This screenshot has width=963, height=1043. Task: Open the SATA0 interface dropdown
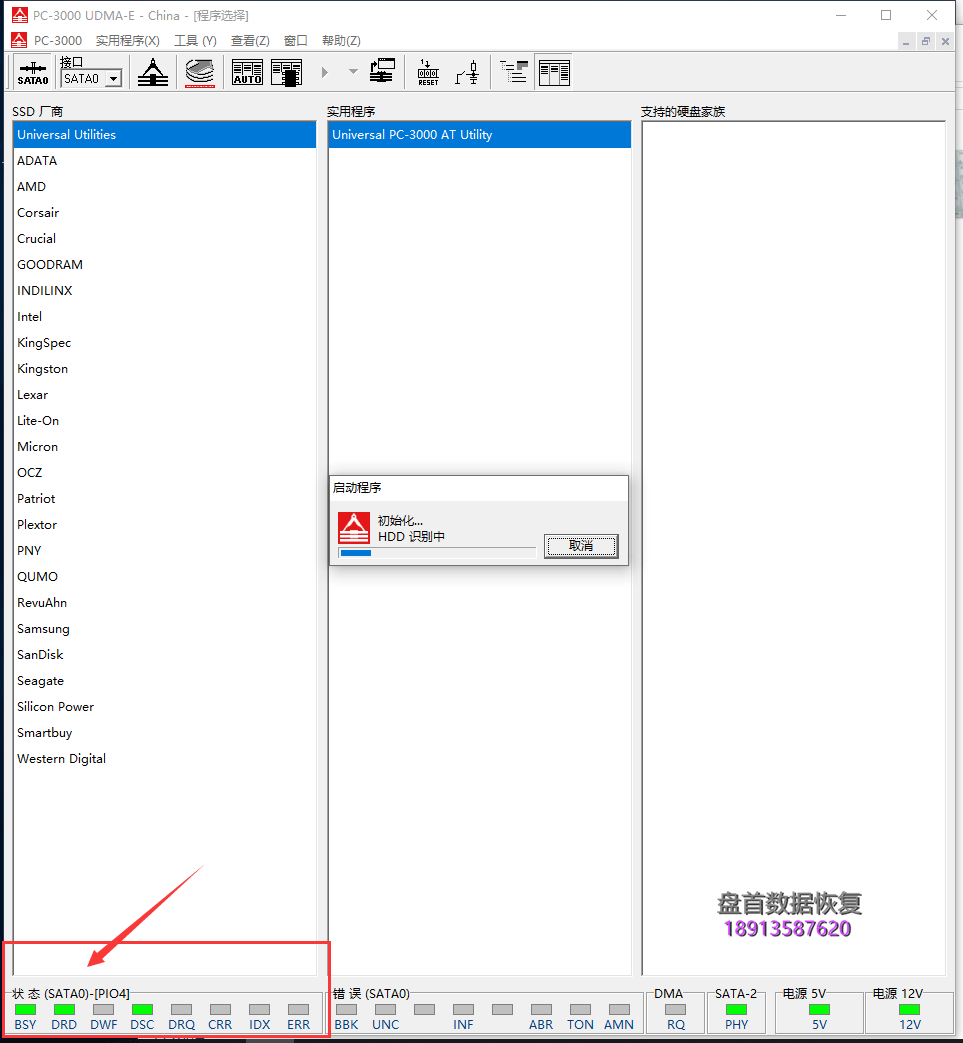click(x=114, y=78)
